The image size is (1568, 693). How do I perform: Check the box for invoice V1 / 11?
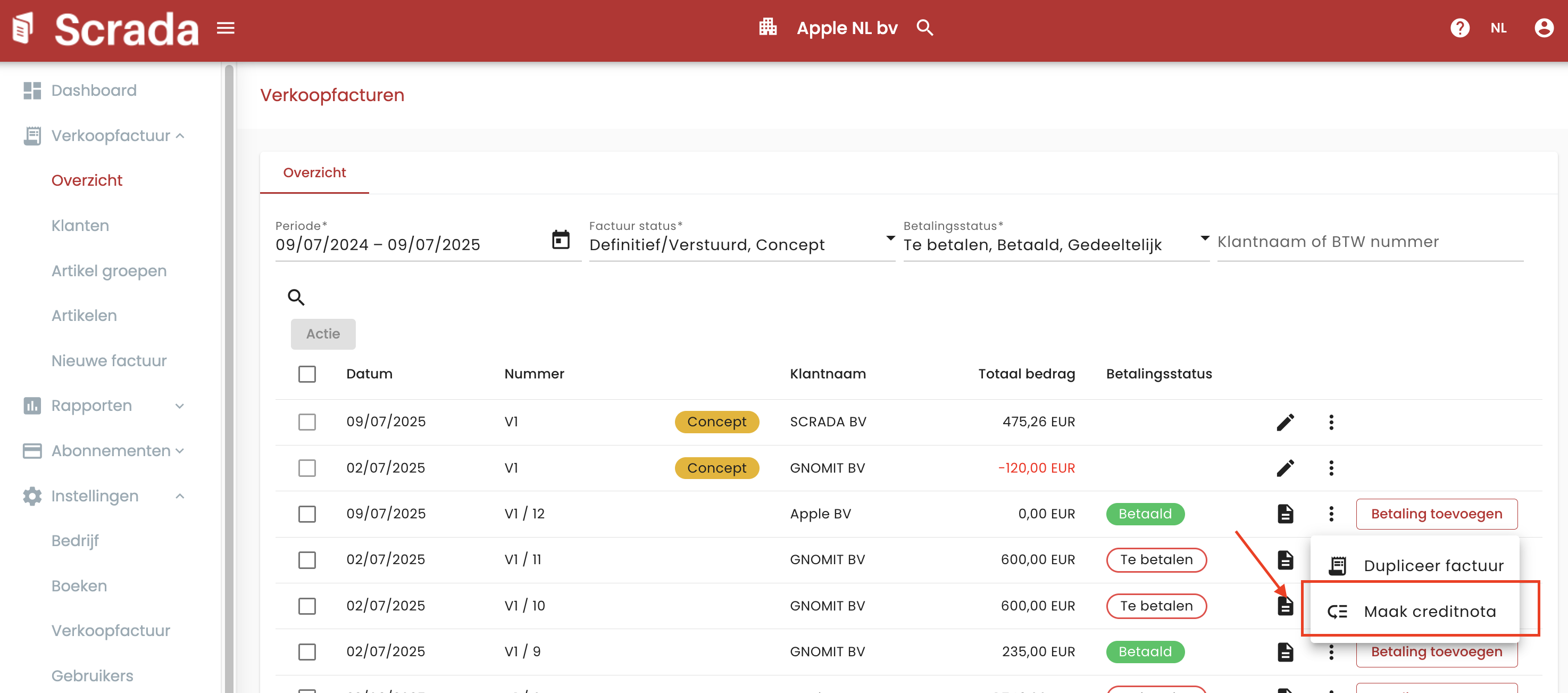coord(307,560)
